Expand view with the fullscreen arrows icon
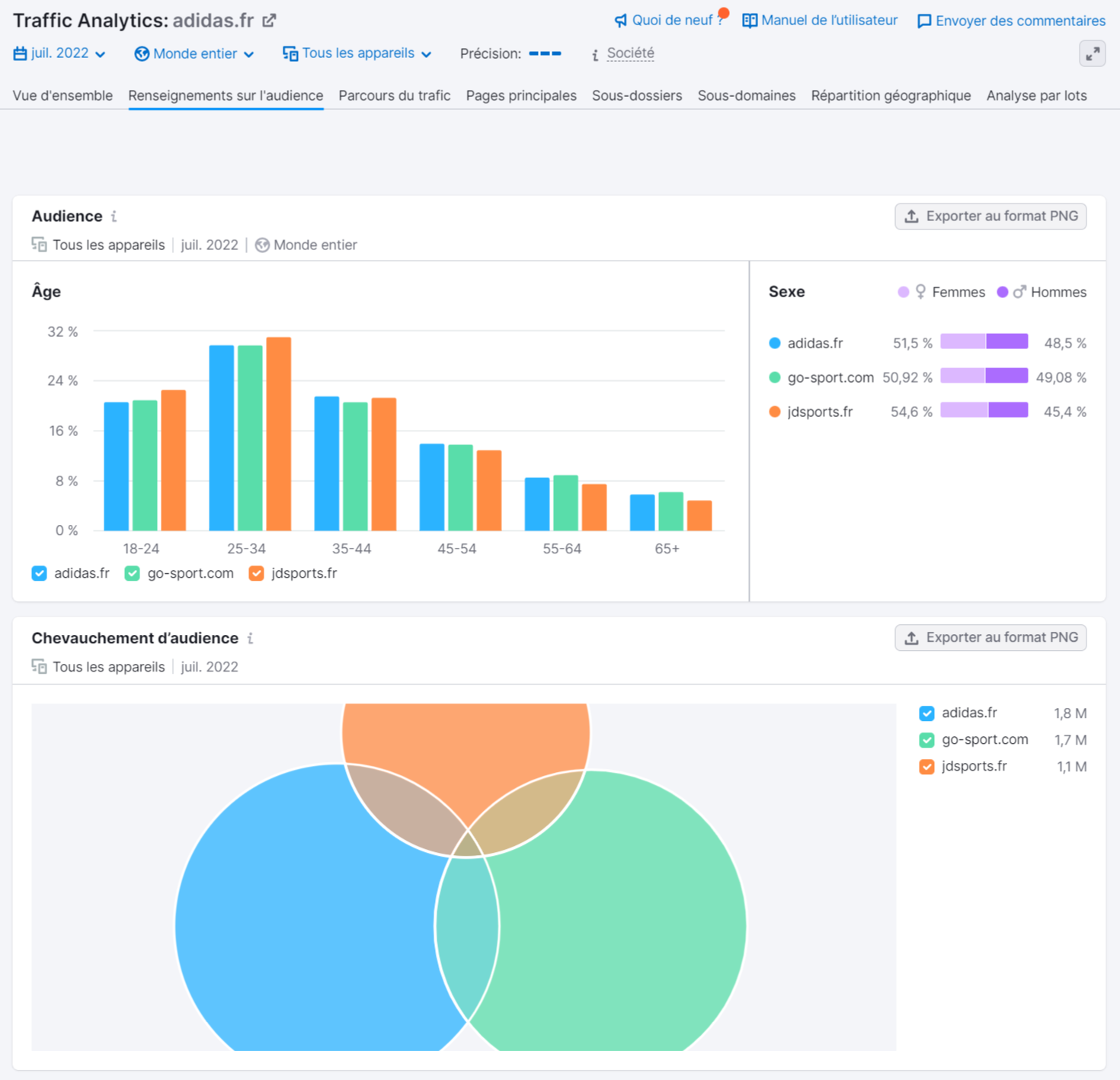 1093,53
